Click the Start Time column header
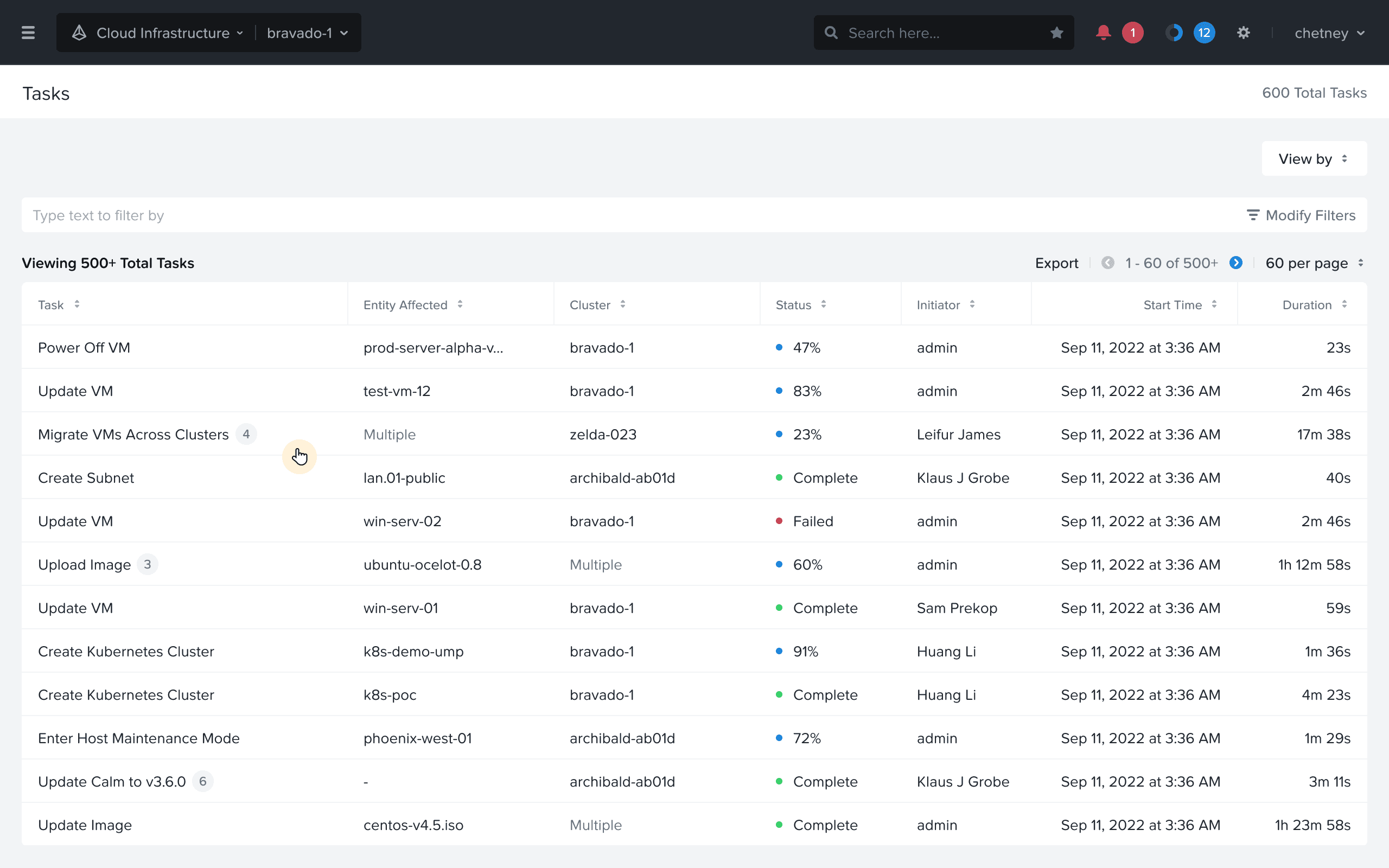This screenshot has width=1389, height=868. click(1172, 305)
